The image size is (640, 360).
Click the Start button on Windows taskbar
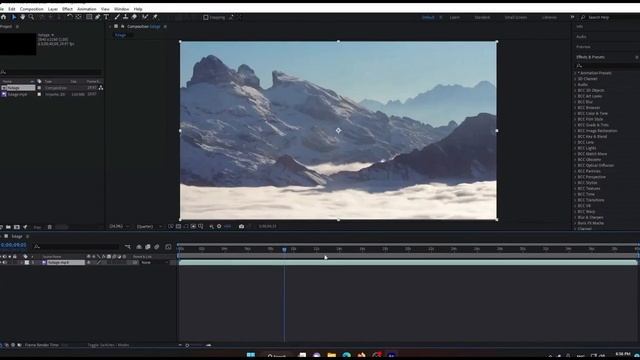coord(251,355)
